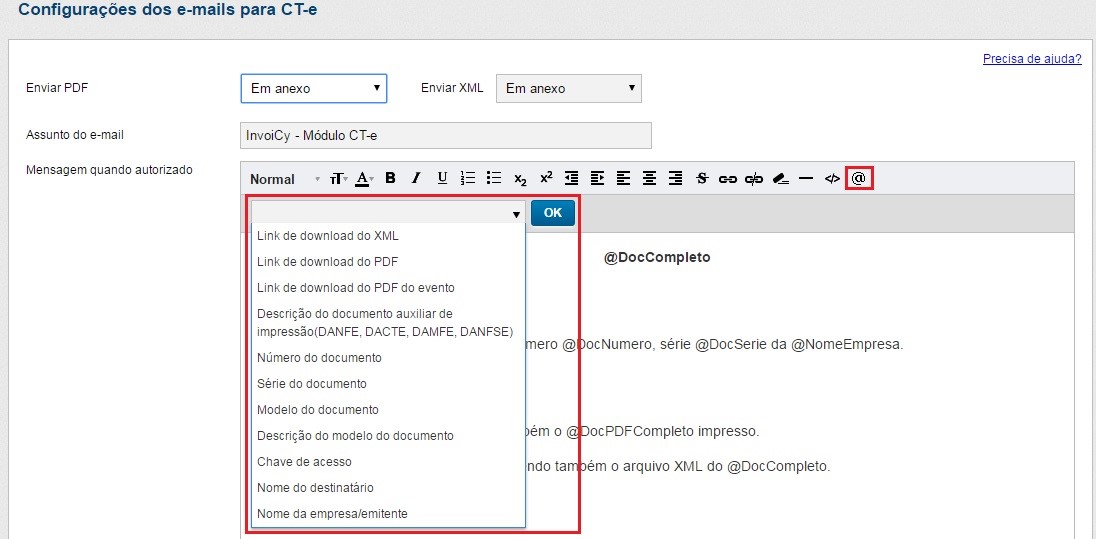Insert a bulleted list

(x=494, y=178)
